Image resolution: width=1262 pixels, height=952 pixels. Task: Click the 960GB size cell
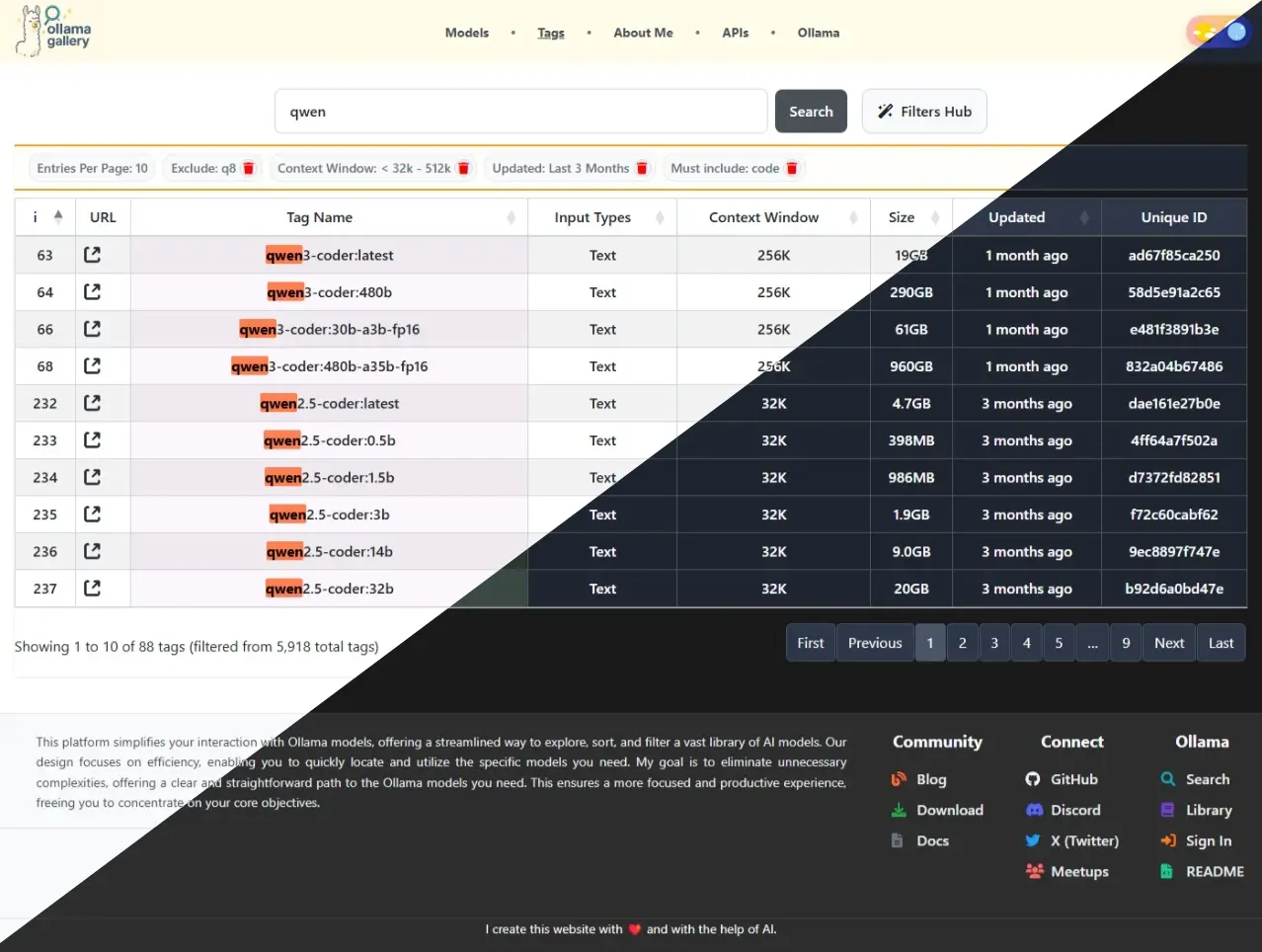911,366
